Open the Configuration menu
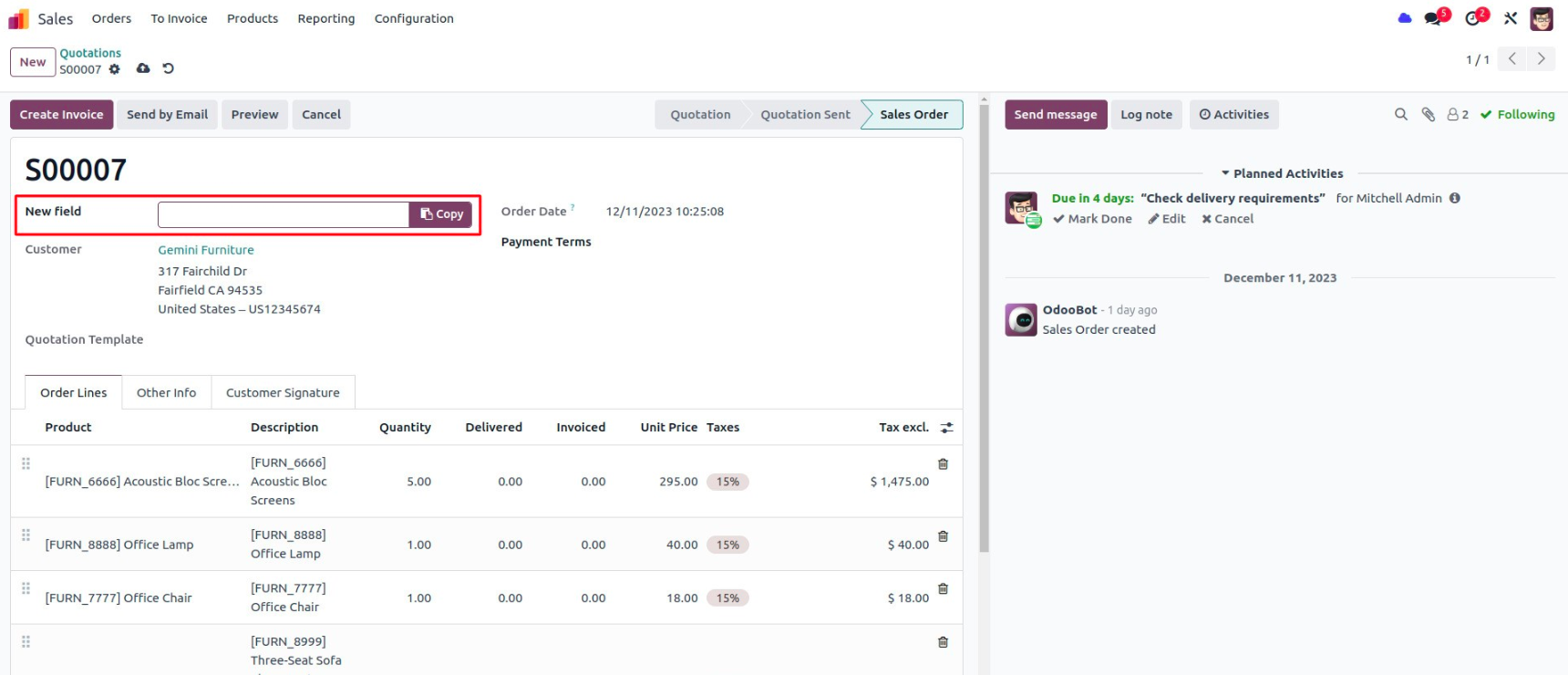 pyautogui.click(x=414, y=18)
